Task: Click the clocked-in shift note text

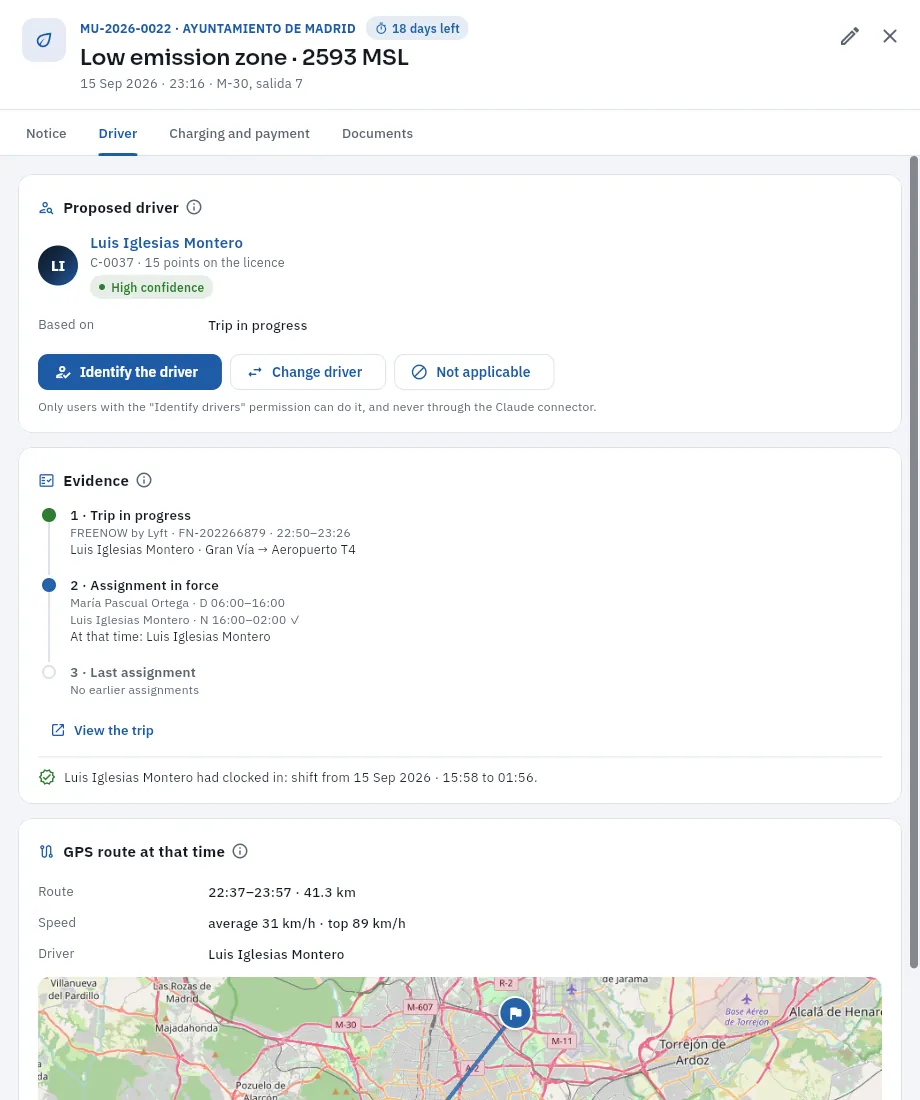Action: pyautogui.click(x=300, y=777)
